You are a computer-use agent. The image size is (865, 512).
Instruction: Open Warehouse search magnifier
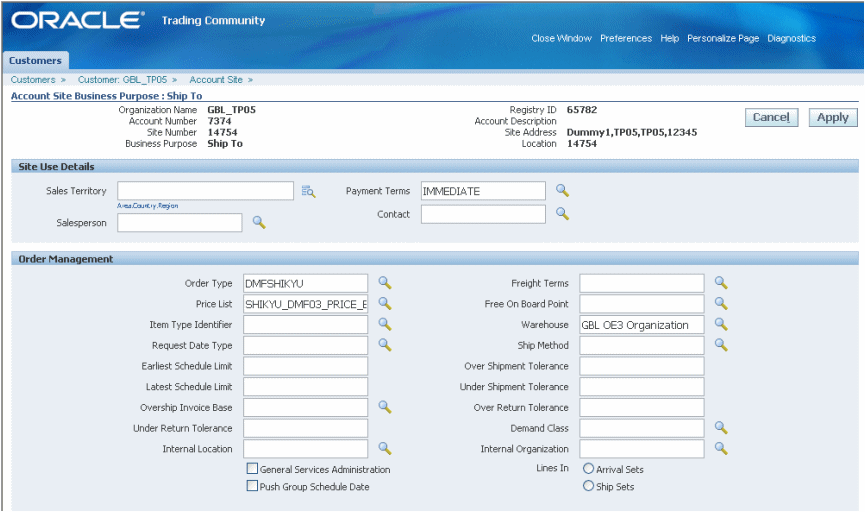tap(721, 324)
